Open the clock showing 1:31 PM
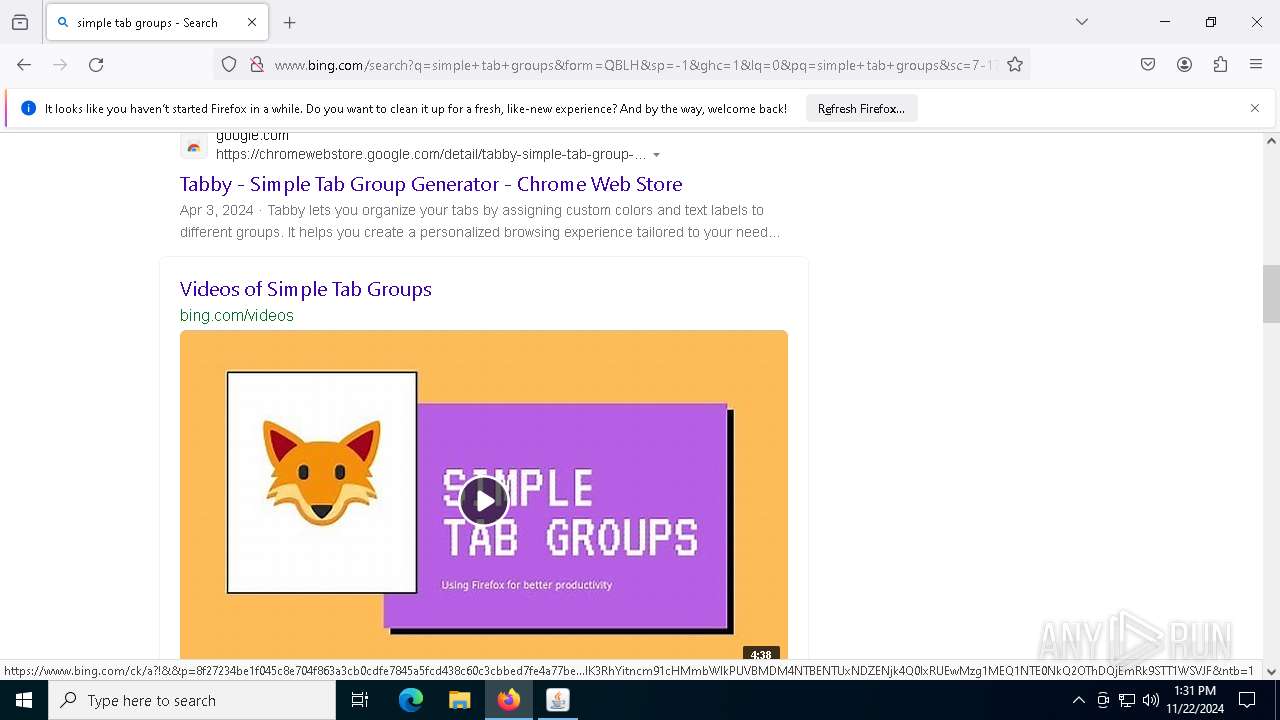The width and height of the screenshot is (1280, 720). (1195, 700)
